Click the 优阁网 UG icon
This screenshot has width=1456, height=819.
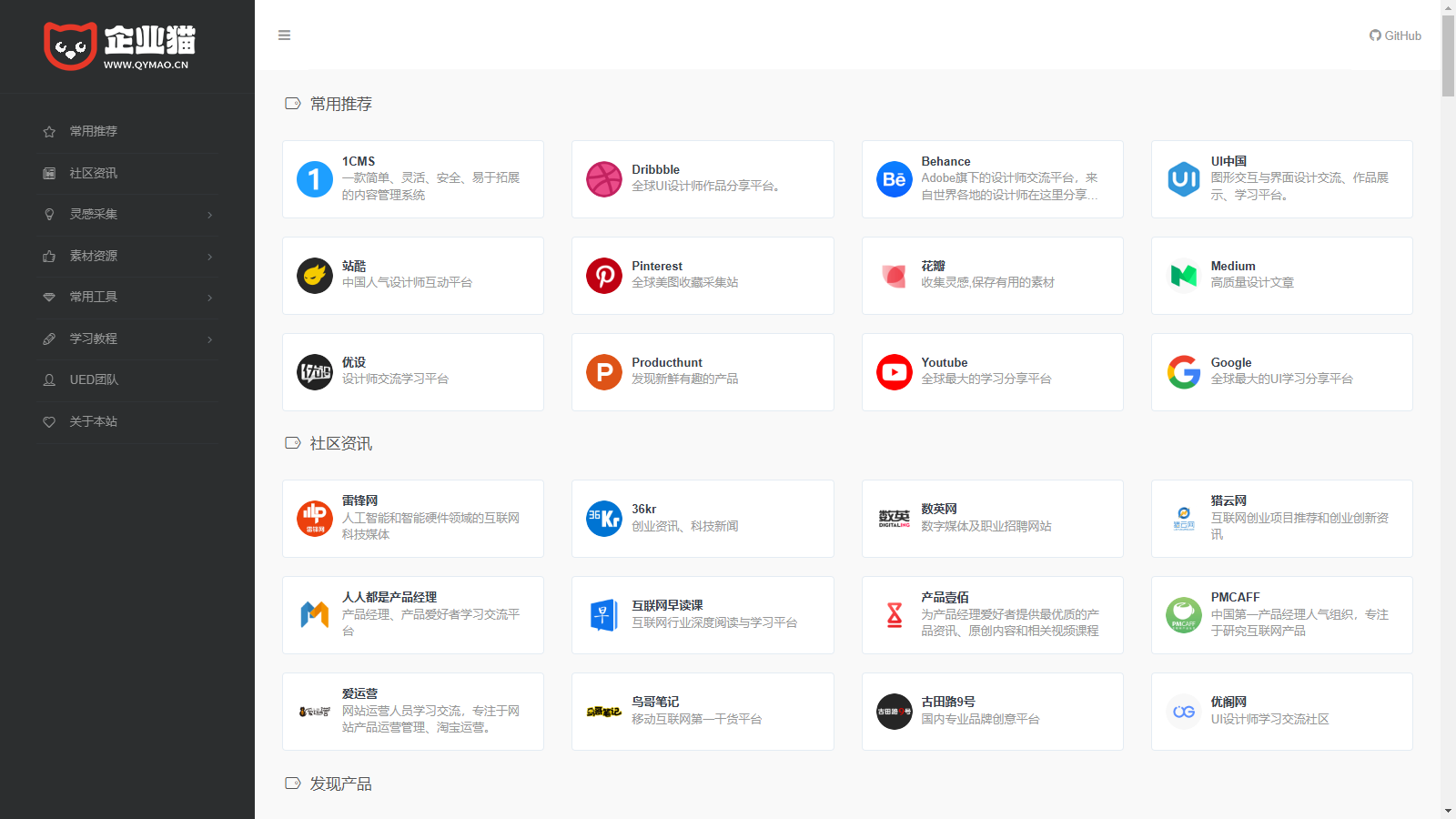coord(1184,712)
